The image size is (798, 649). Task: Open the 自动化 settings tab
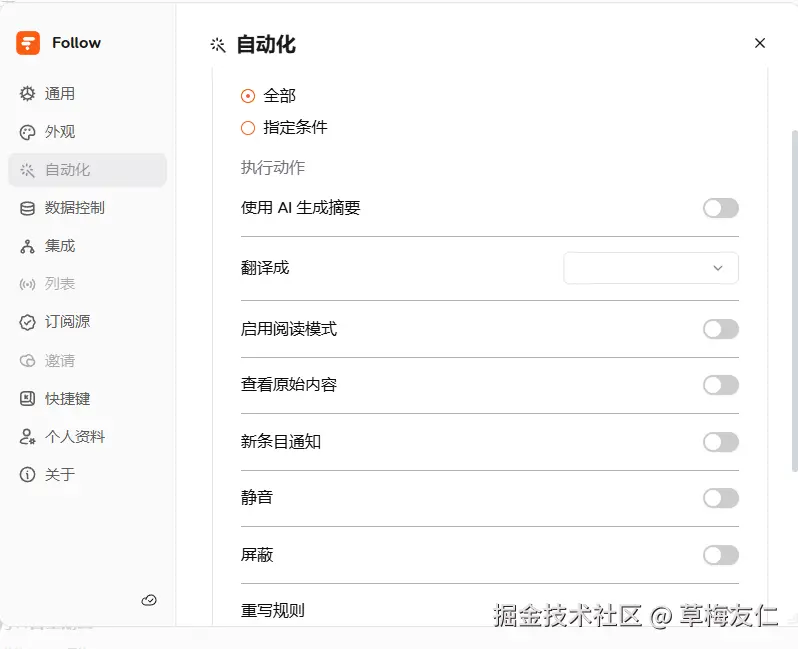click(x=68, y=170)
